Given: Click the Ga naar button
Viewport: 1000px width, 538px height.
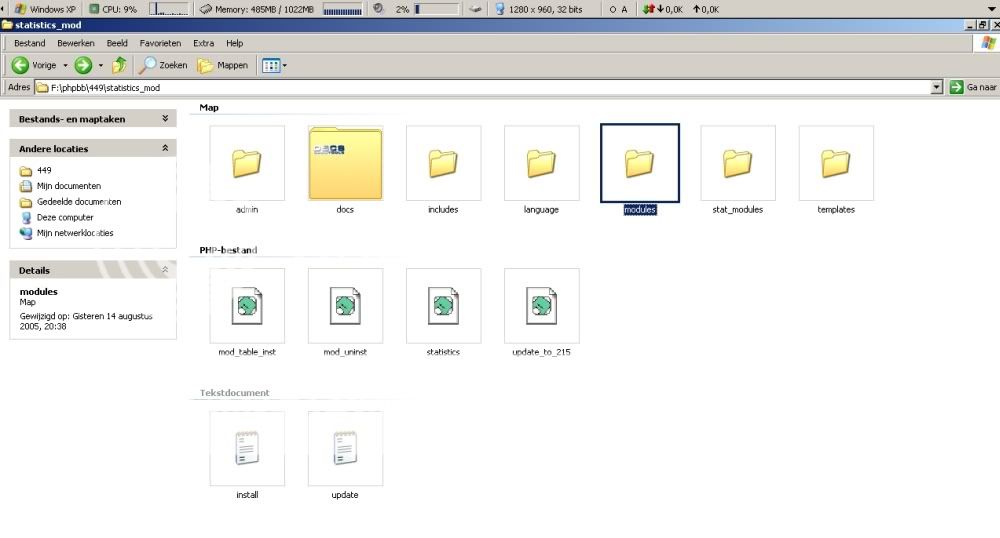Looking at the screenshot, I should [973, 87].
